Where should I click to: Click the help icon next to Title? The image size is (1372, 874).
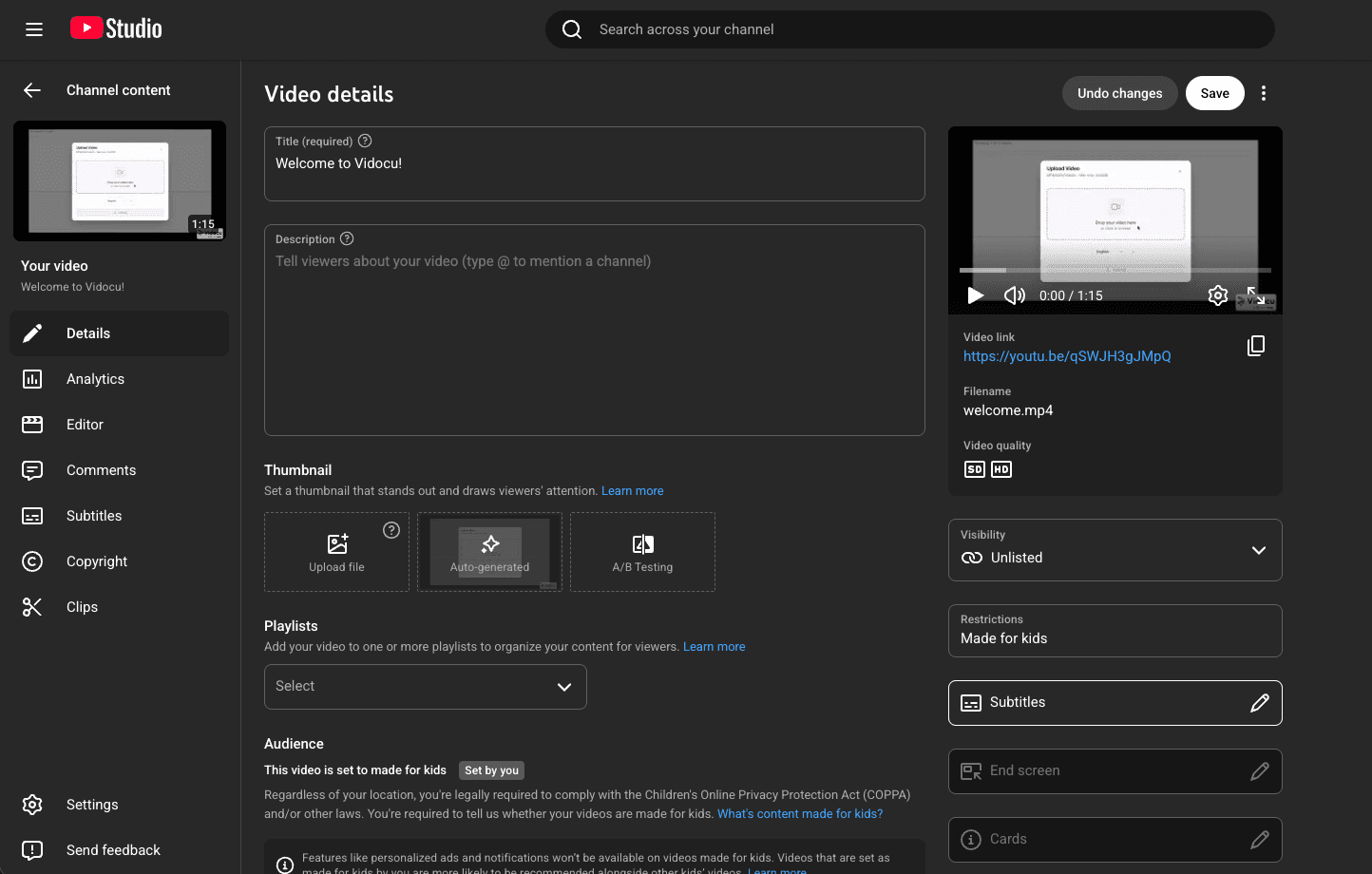coord(365,141)
